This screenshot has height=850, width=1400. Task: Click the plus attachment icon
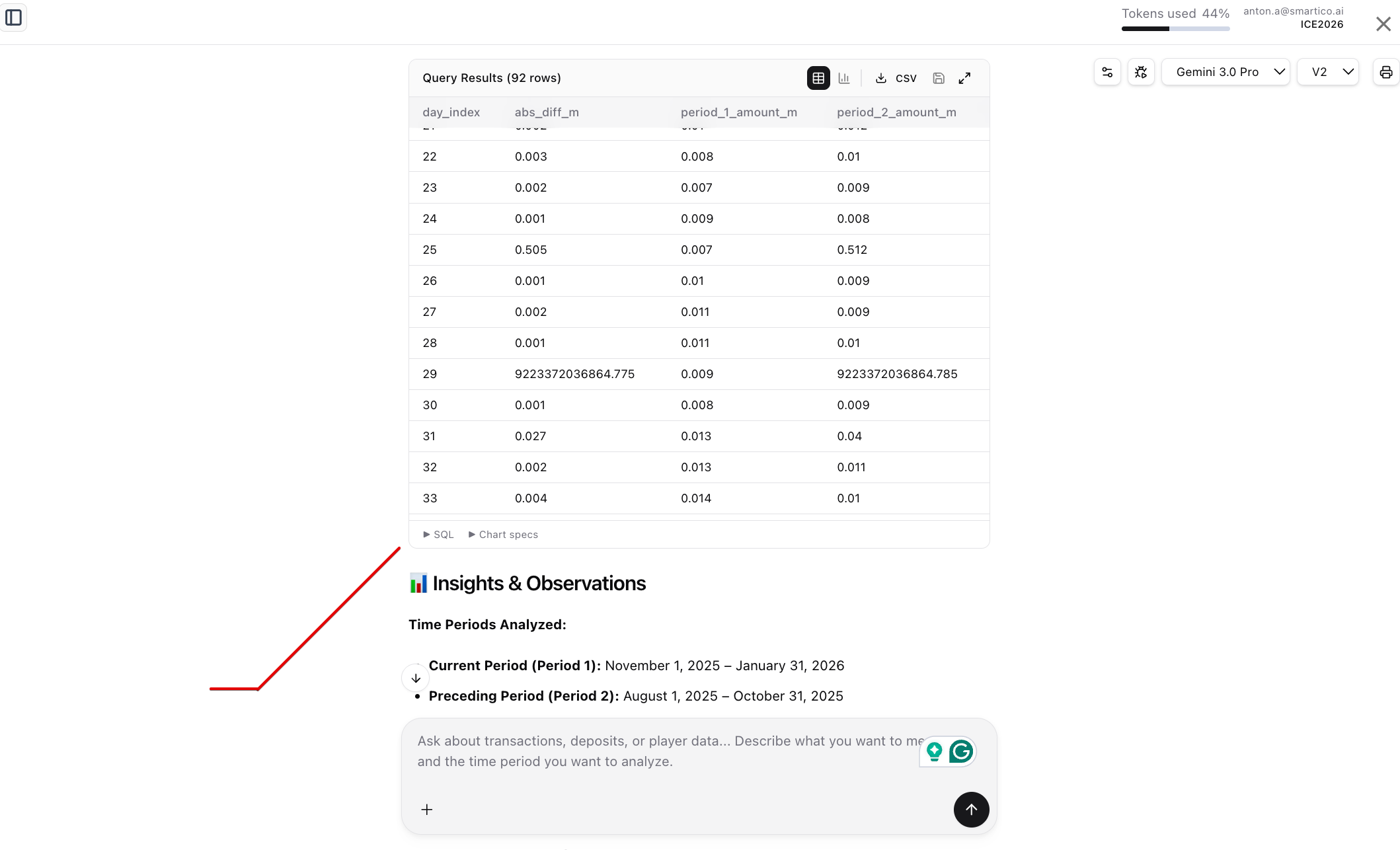[427, 810]
